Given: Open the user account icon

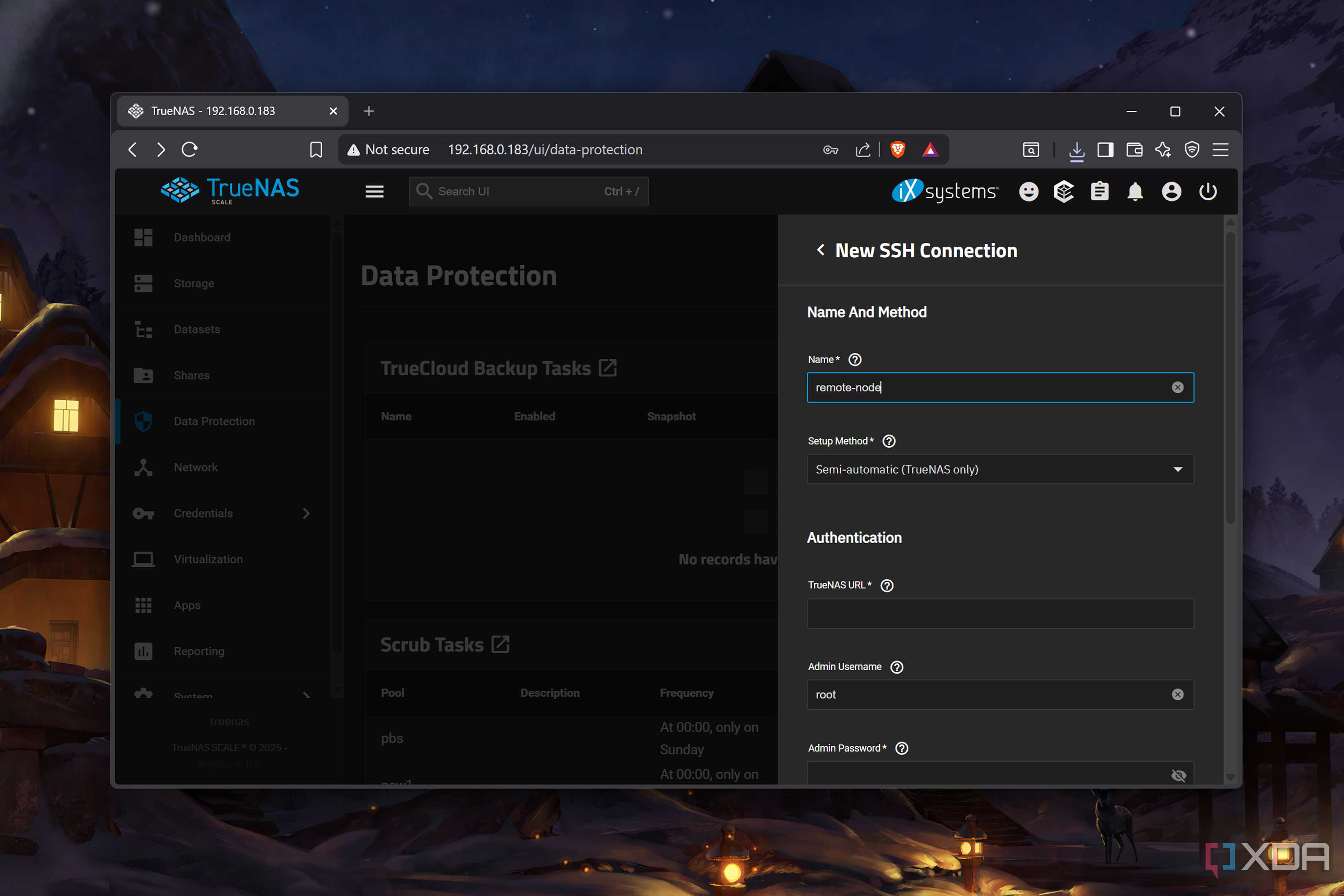Looking at the screenshot, I should 1171,191.
